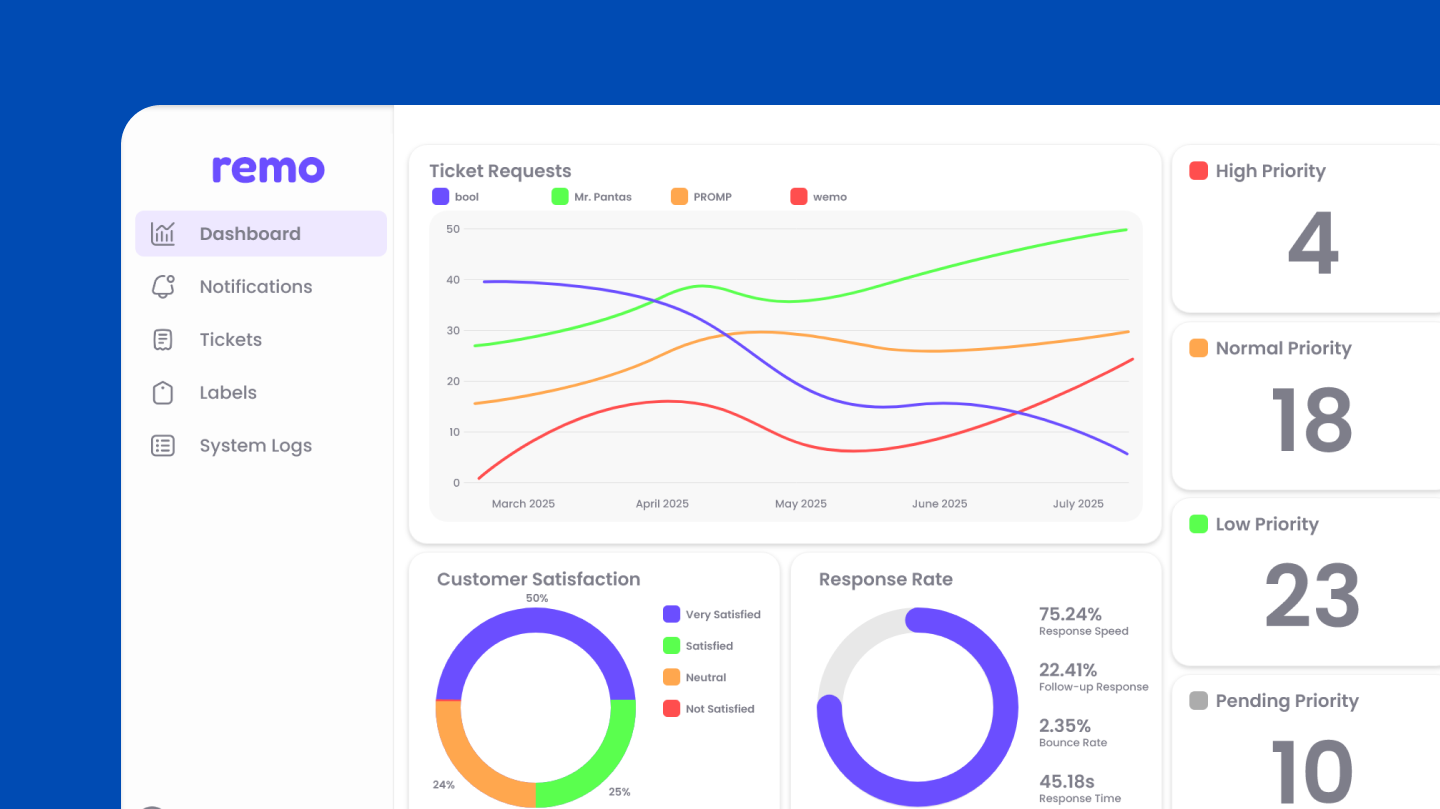The width and height of the screenshot is (1440, 809).
Task: Open the Notifications menu item
Action: (x=255, y=287)
